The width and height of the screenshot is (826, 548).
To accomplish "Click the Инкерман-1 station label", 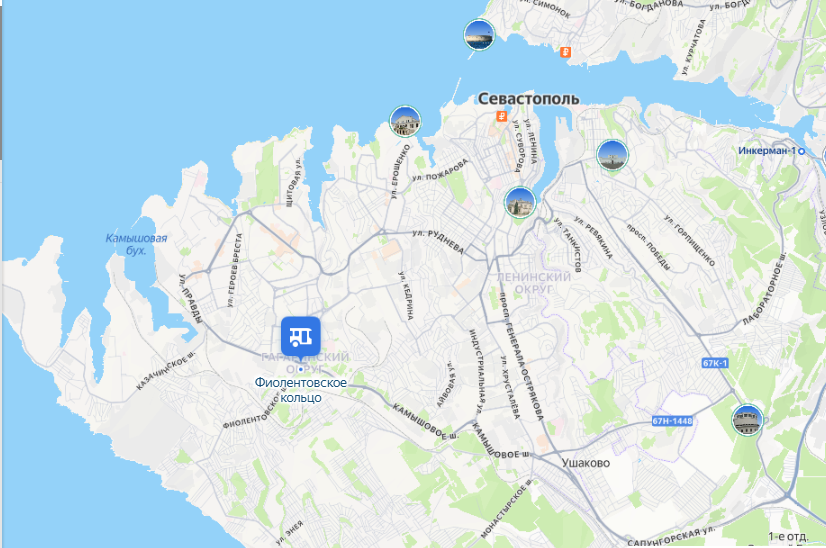I will click(767, 151).
